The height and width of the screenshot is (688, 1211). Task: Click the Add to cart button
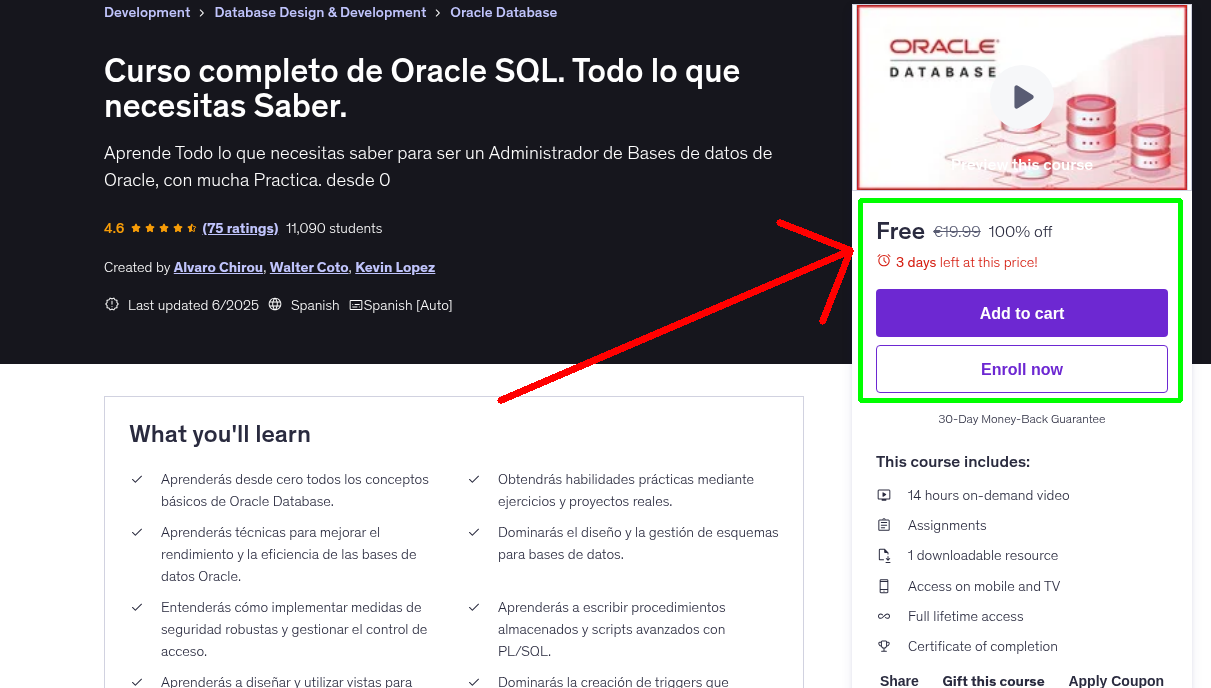point(1021,313)
